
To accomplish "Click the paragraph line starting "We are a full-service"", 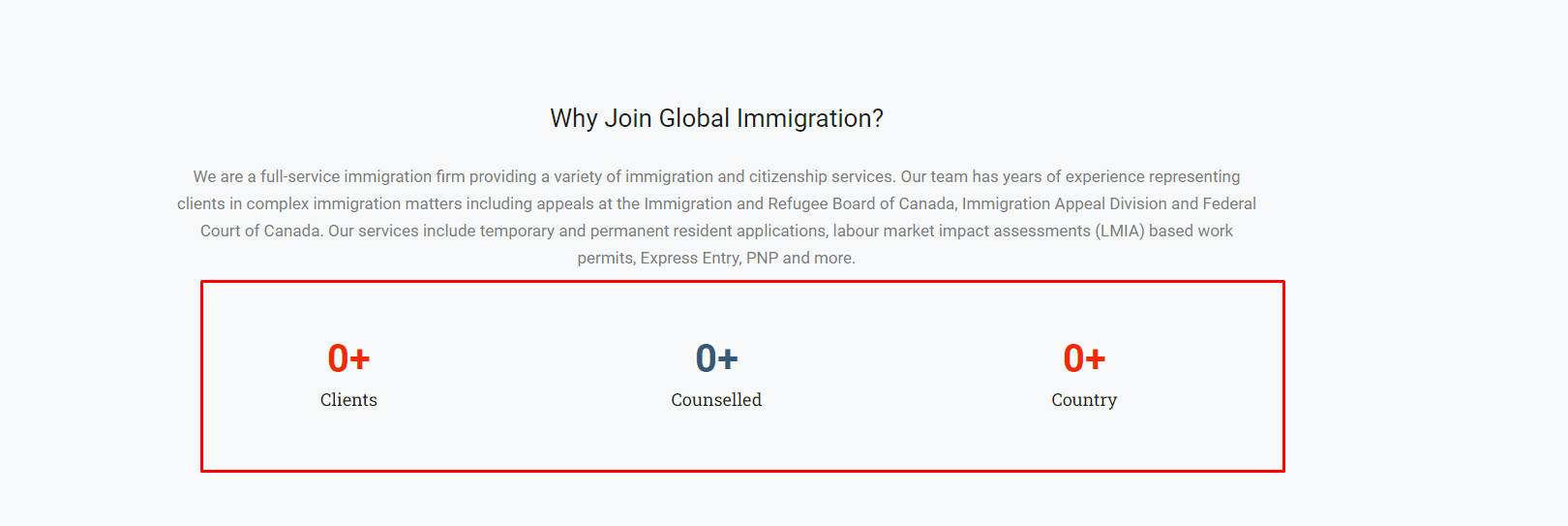I will [716, 176].
